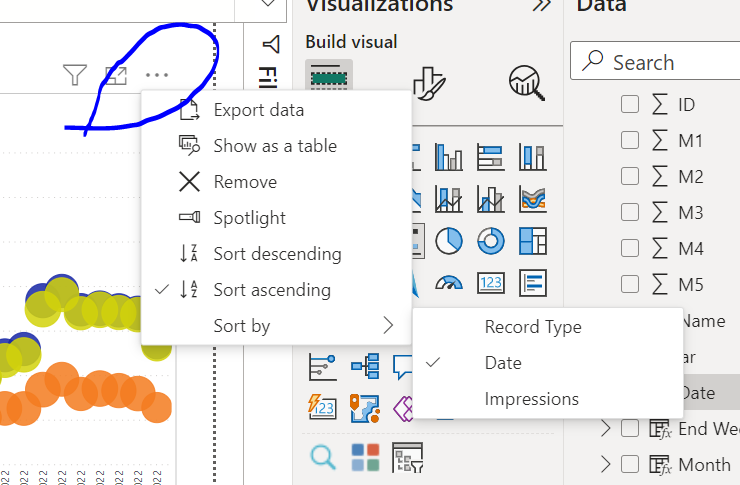Select the key influencers visual
Viewport: 740px width, 485px height.
click(322, 367)
